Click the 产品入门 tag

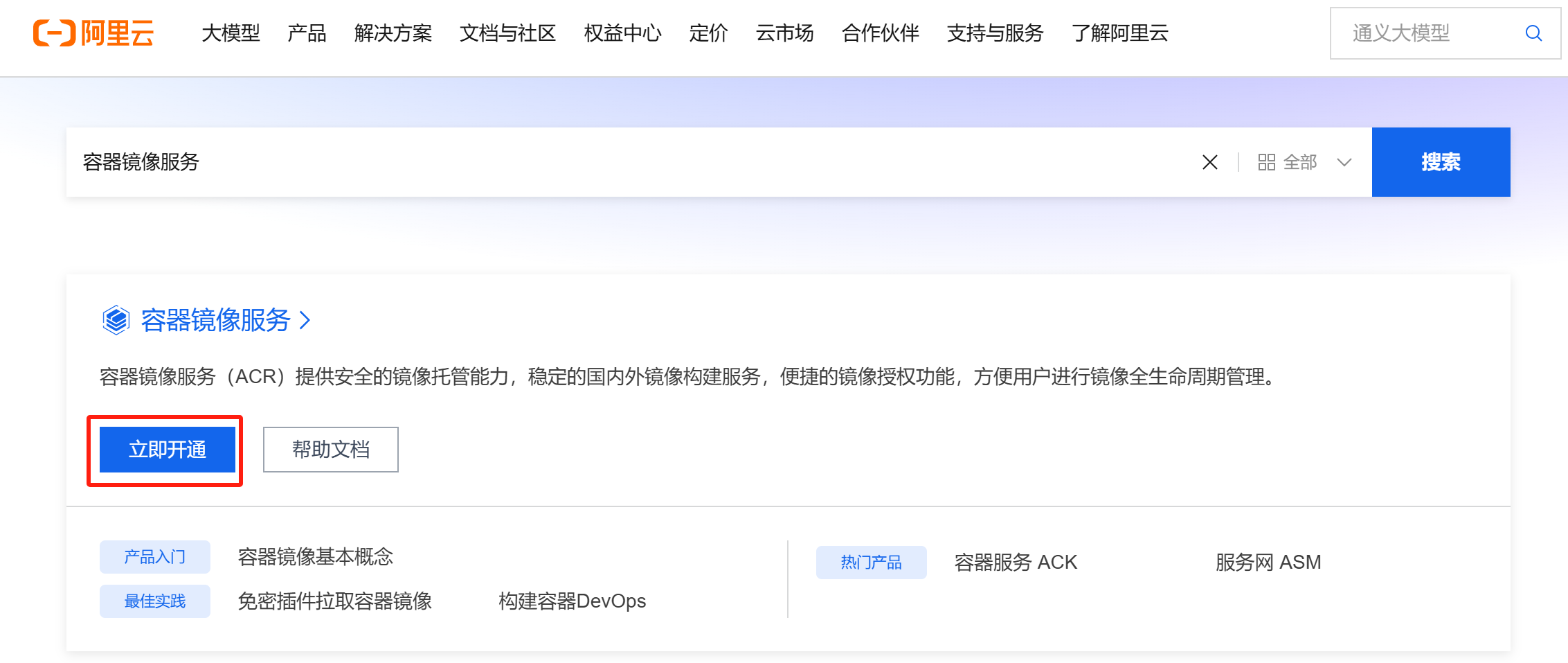(155, 557)
